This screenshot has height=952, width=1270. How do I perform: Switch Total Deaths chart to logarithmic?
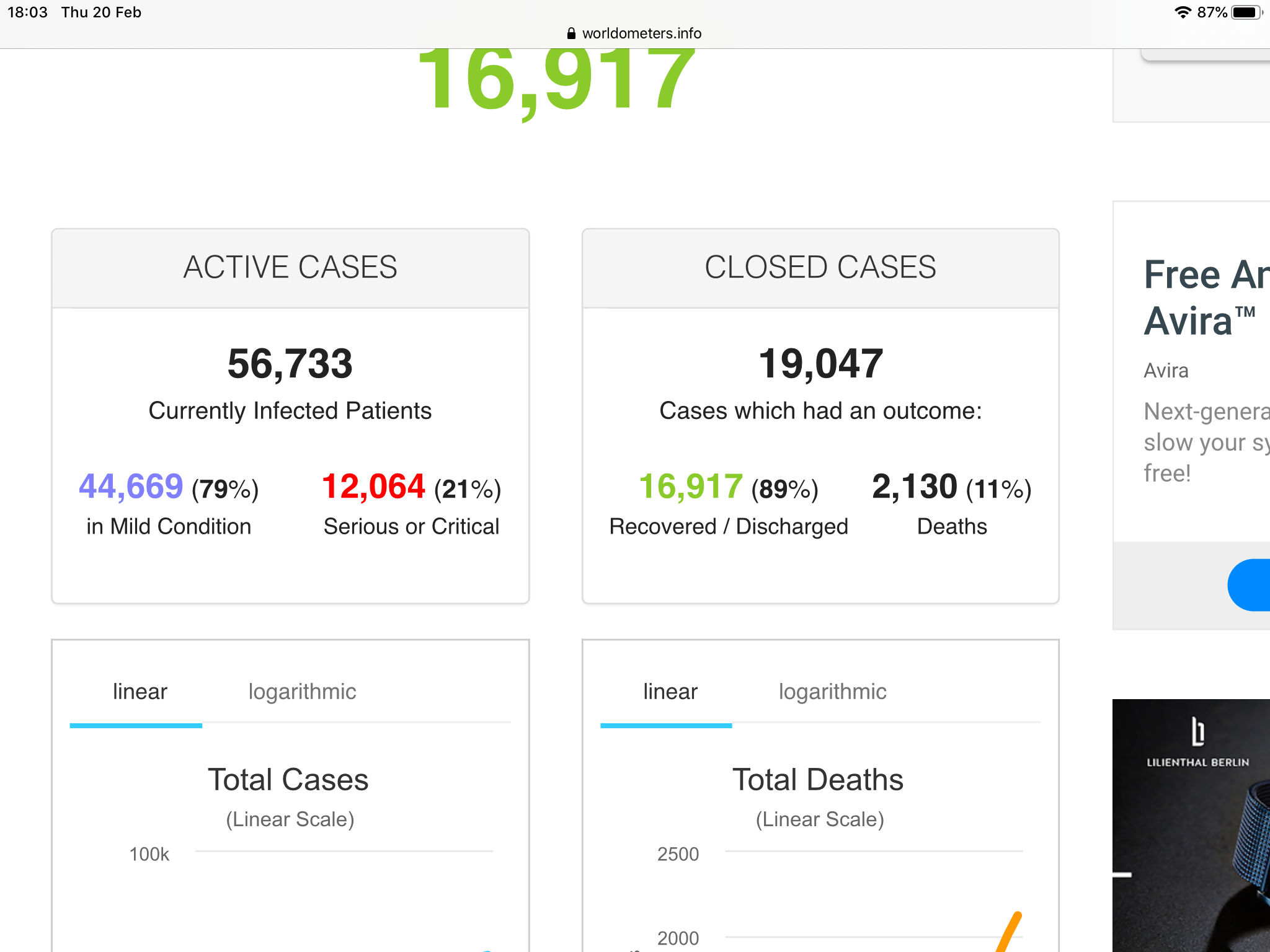(832, 692)
